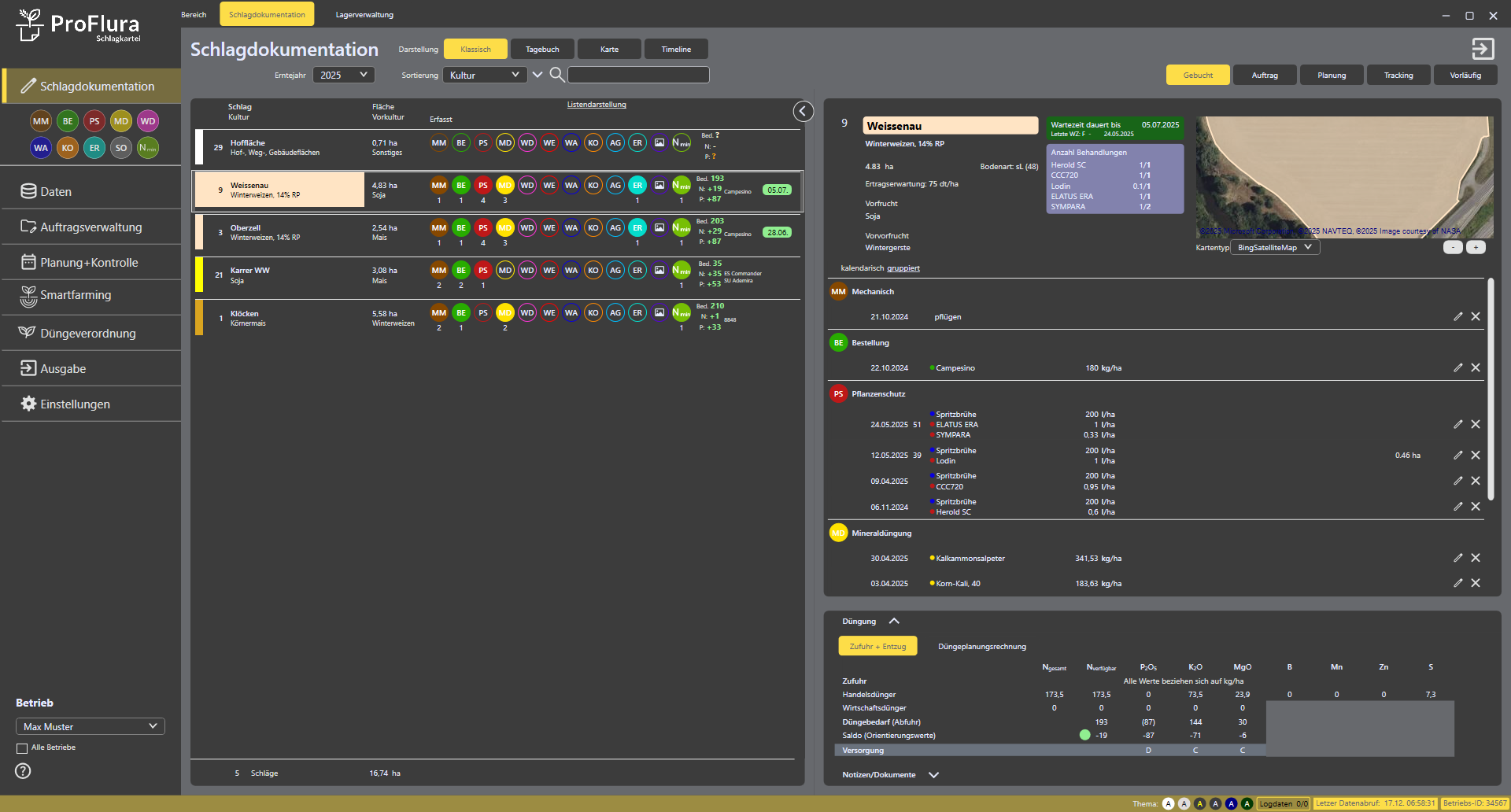
Task: Switch to the Tagebuch view tab
Action: [542, 50]
